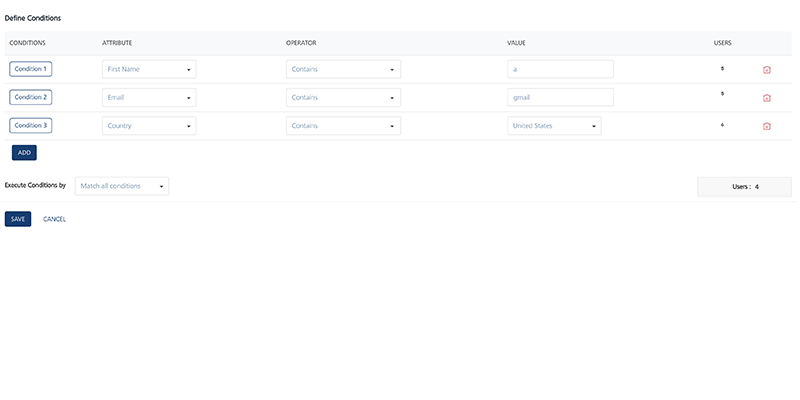Expand Condition 1 Contains operator dropdown
The image size is (800, 400).
click(343, 70)
